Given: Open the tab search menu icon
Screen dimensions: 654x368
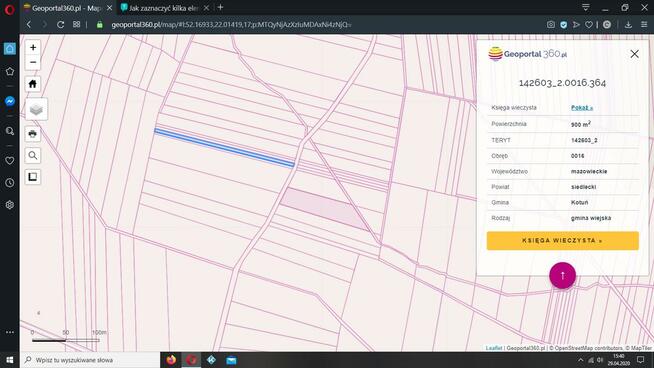Looking at the screenshot, I should [x=586, y=8].
